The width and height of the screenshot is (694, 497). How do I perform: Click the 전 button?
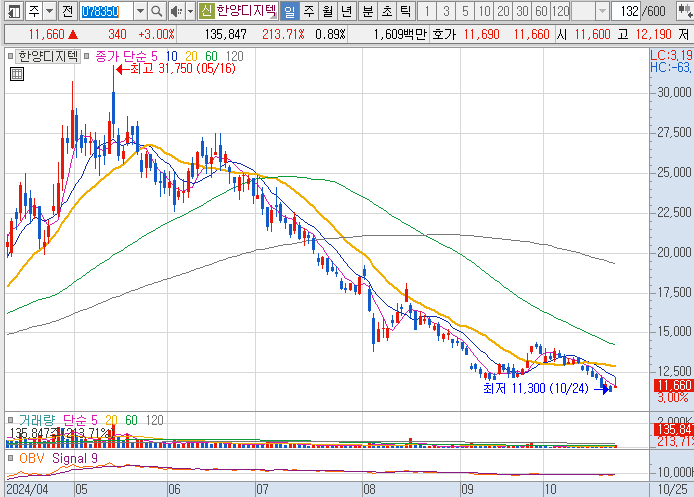(67, 11)
